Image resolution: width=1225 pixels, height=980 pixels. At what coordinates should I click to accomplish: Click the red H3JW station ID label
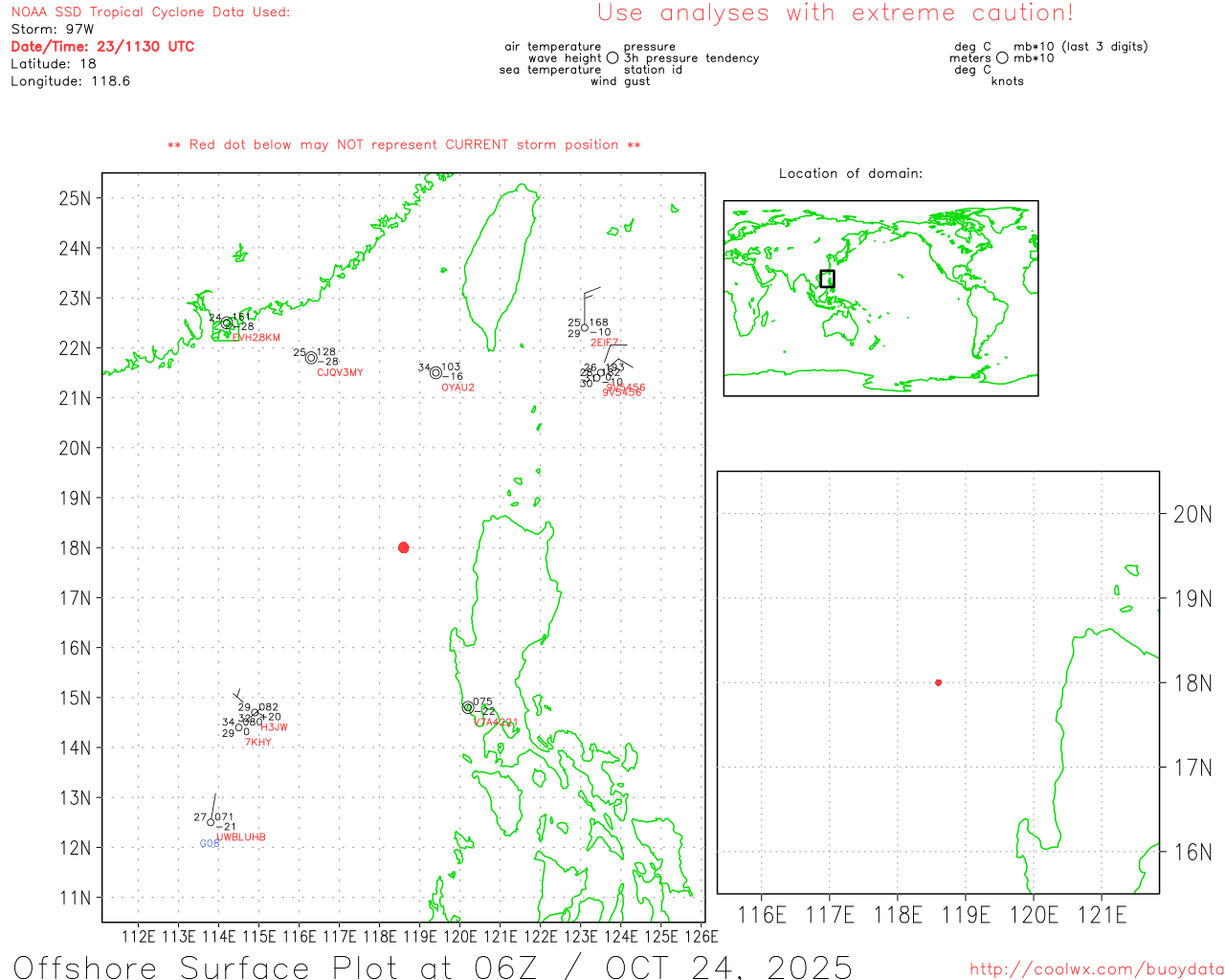[274, 727]
